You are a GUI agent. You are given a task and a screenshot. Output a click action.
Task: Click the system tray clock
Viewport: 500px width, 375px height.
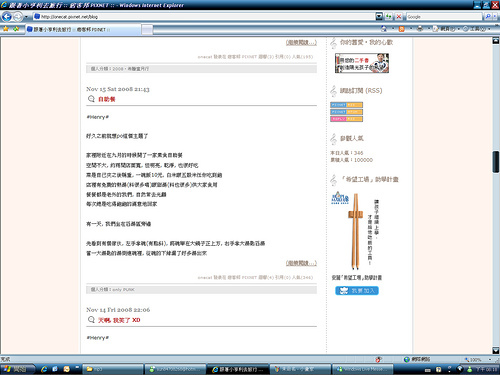coord(487,369)
